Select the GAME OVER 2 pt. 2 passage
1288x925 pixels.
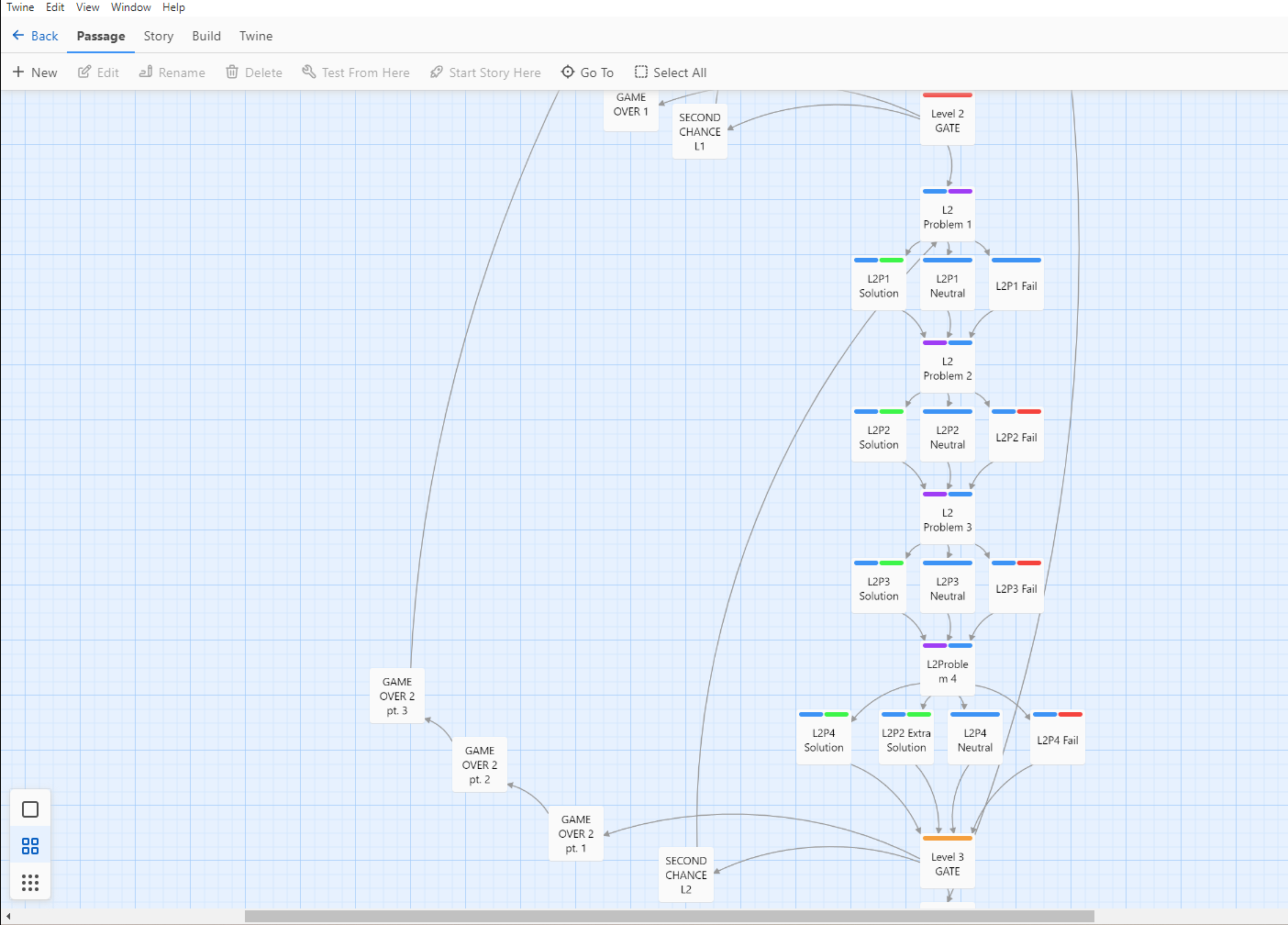pos(480,764)
